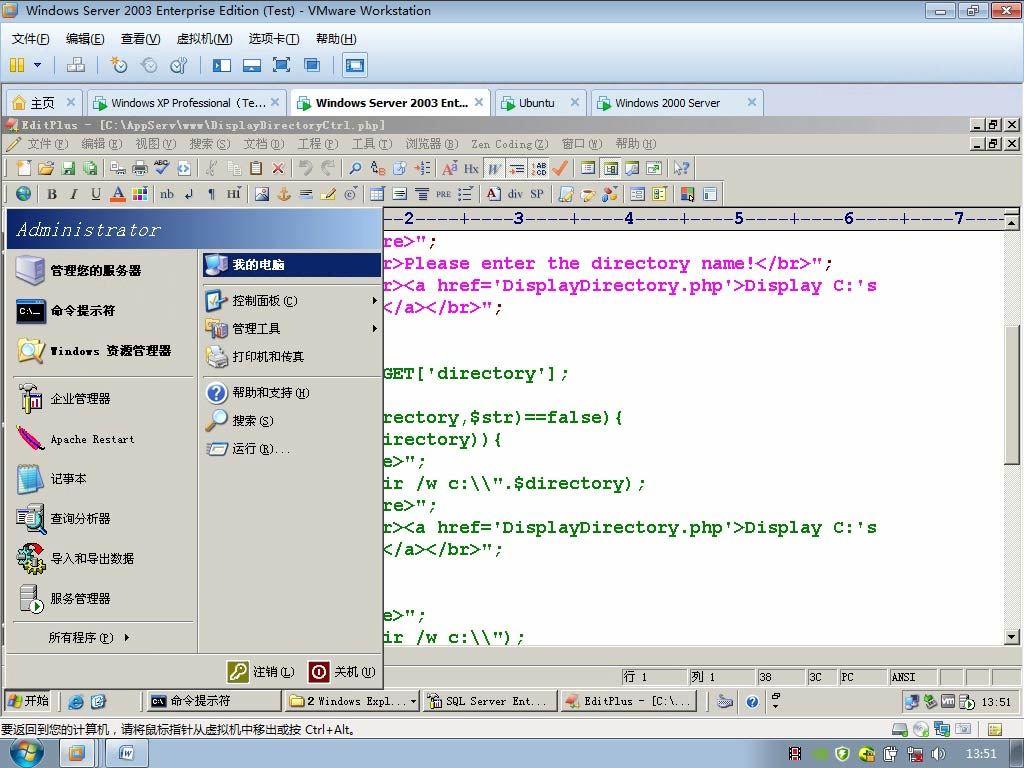Click the red X Delete icon
1024x768 pixels.
pyautogui.click(x=278, y=168)
